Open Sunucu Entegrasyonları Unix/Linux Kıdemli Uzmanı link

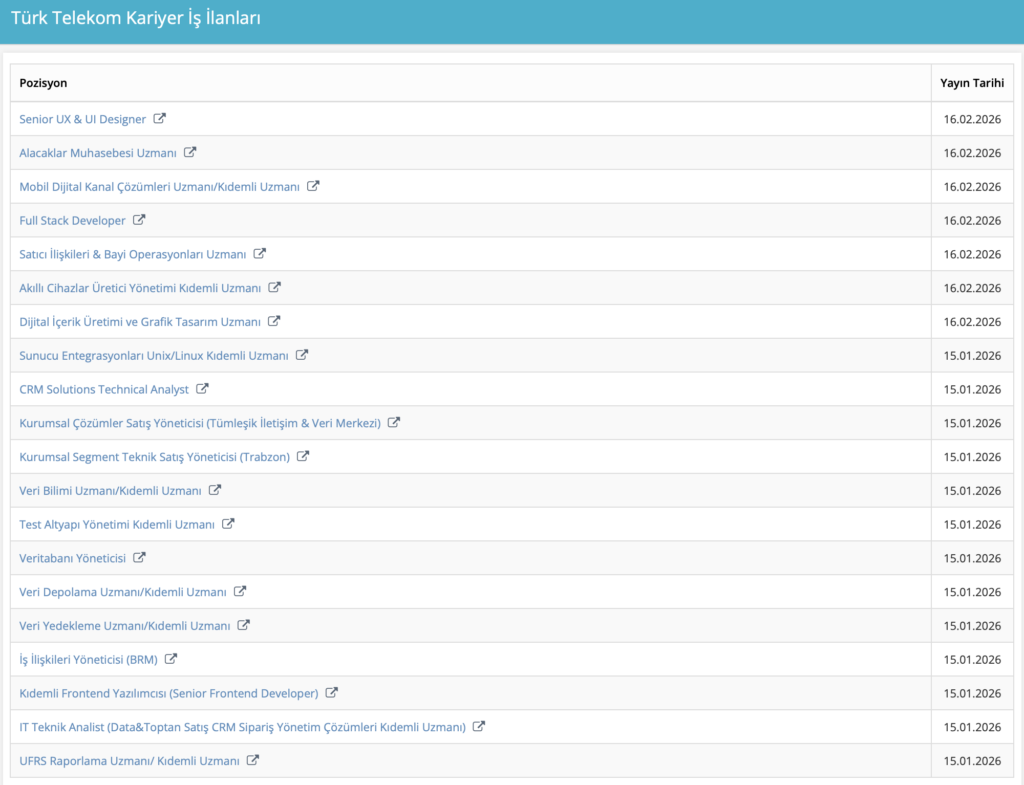click(x=153, y=356)
